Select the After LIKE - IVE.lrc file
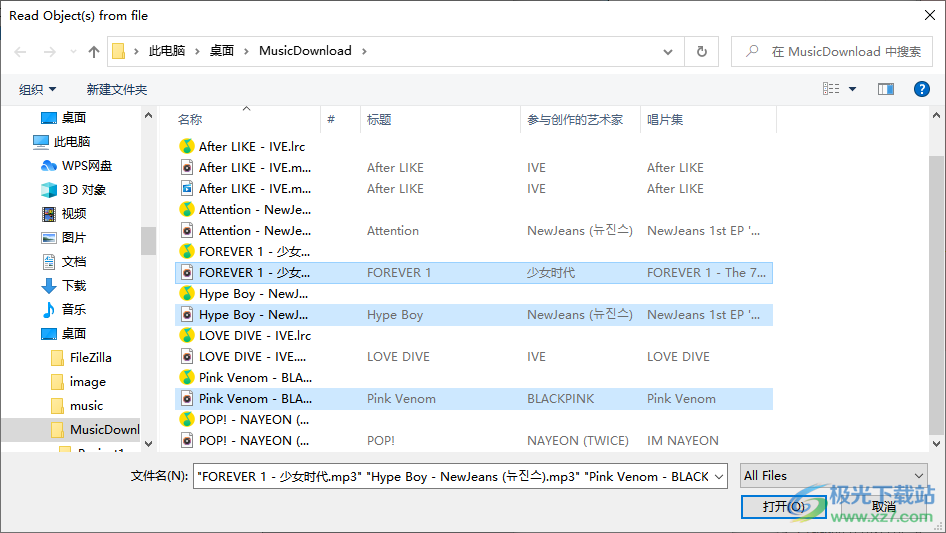Screen dimensions: 946x533 pyautogui.click(x=251, y=147)
